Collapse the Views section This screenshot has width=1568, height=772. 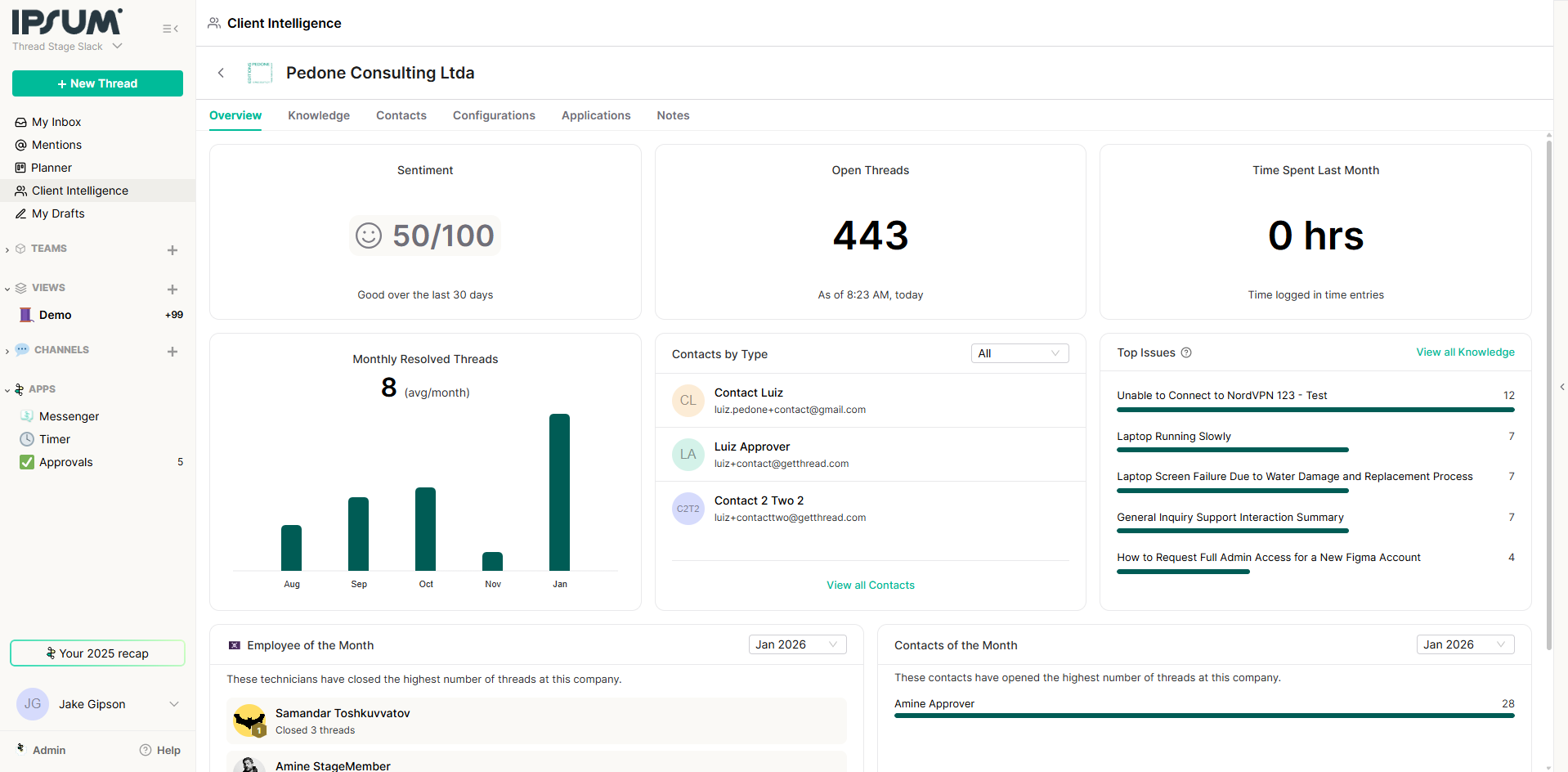(7, 289)
